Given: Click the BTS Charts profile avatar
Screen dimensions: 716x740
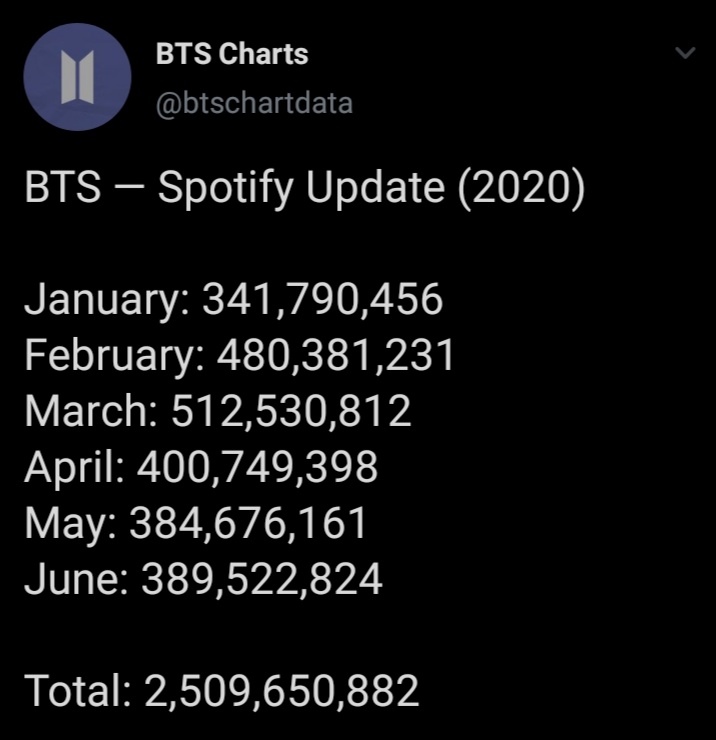Looking at the screenshot, I should point(77,76).
